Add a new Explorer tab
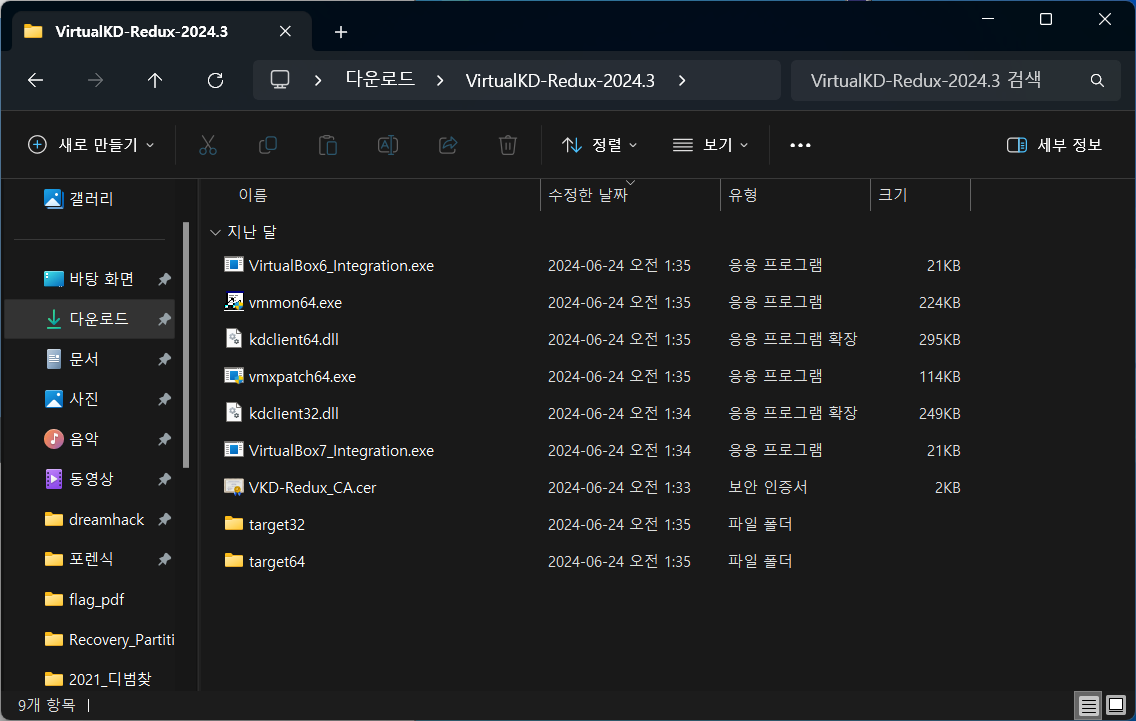The width and height of the screenshot is (1136, 721). (x=341, y=32)
